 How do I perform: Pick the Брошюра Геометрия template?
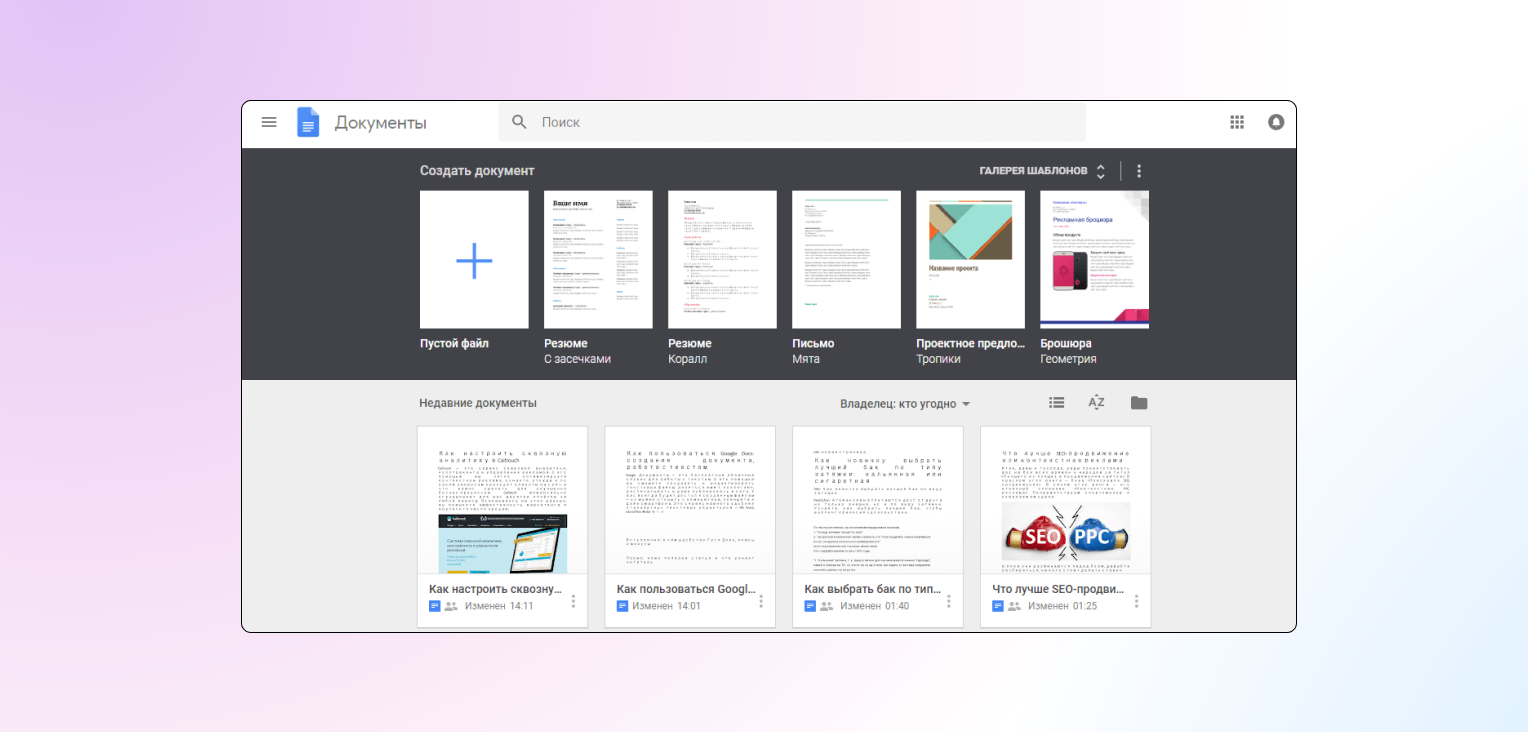pos(1094,260)
